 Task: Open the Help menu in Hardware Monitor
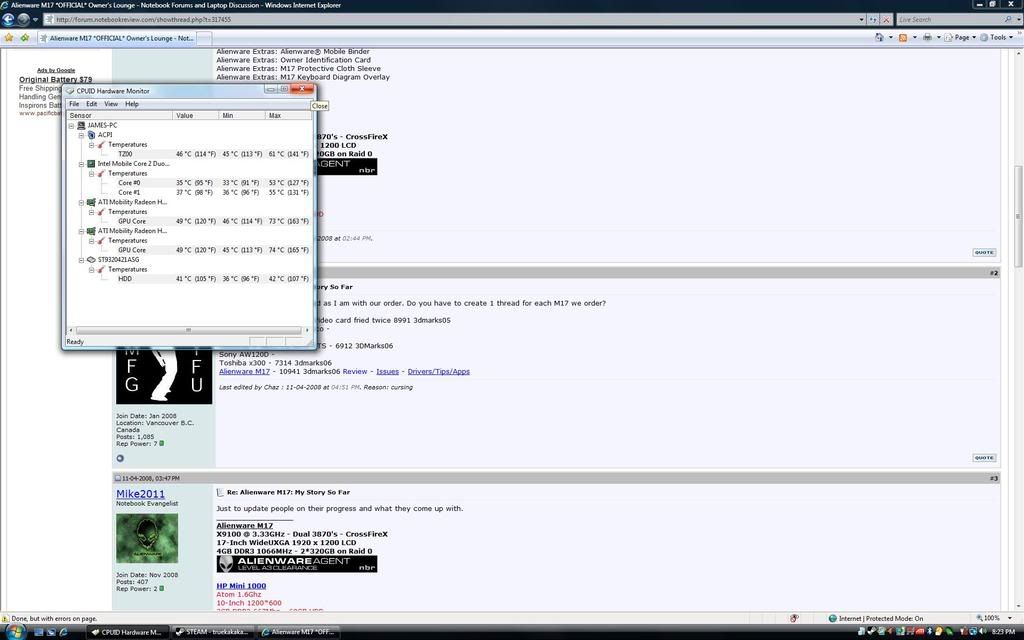click(132, 104)
